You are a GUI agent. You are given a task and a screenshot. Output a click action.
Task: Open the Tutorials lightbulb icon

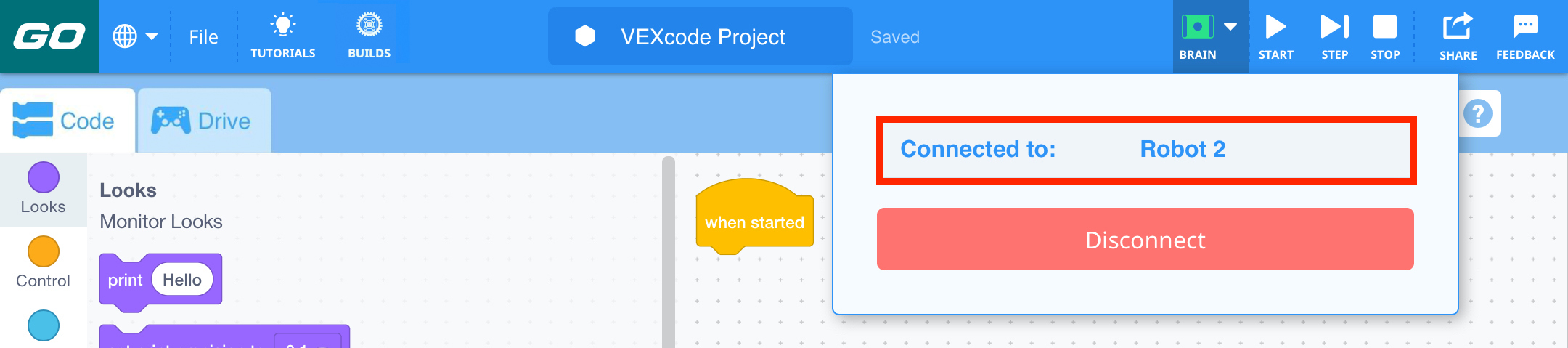pyautogui.click(x=282, y=25)
